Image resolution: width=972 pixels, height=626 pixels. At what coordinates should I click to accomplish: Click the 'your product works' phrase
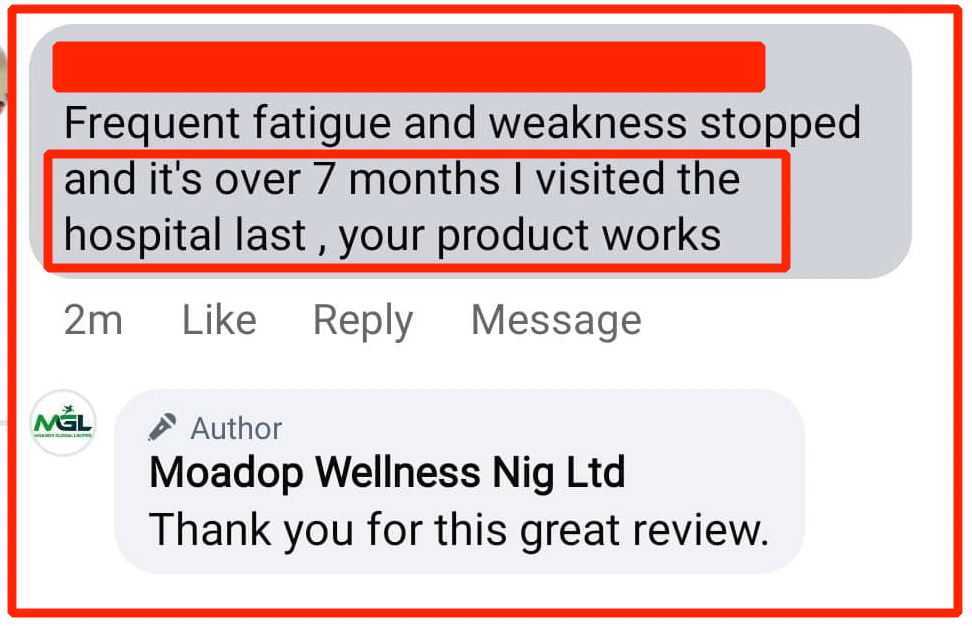(x=530, y=237)
